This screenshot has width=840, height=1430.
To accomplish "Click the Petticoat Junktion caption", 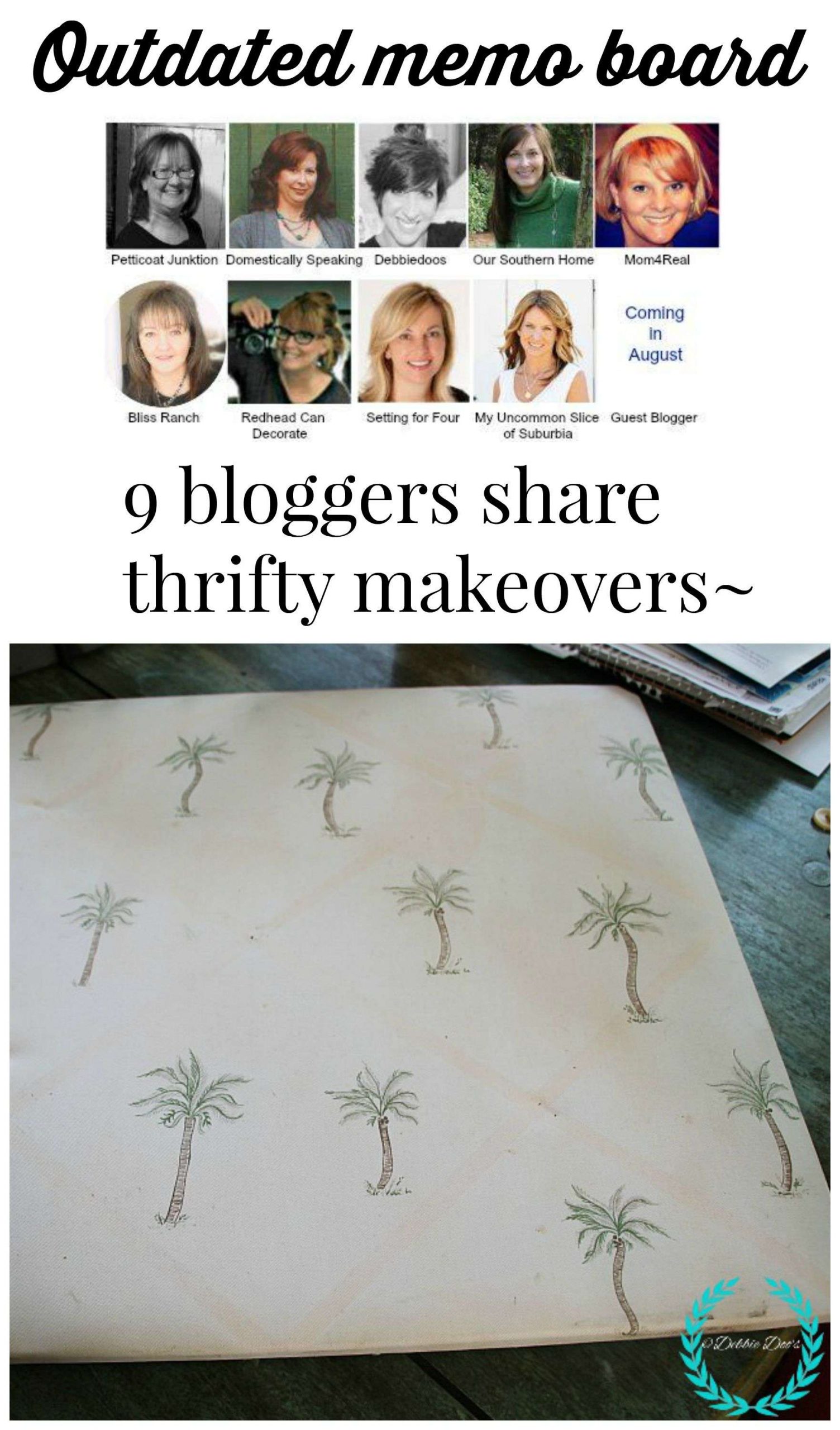I will [164, 260].
